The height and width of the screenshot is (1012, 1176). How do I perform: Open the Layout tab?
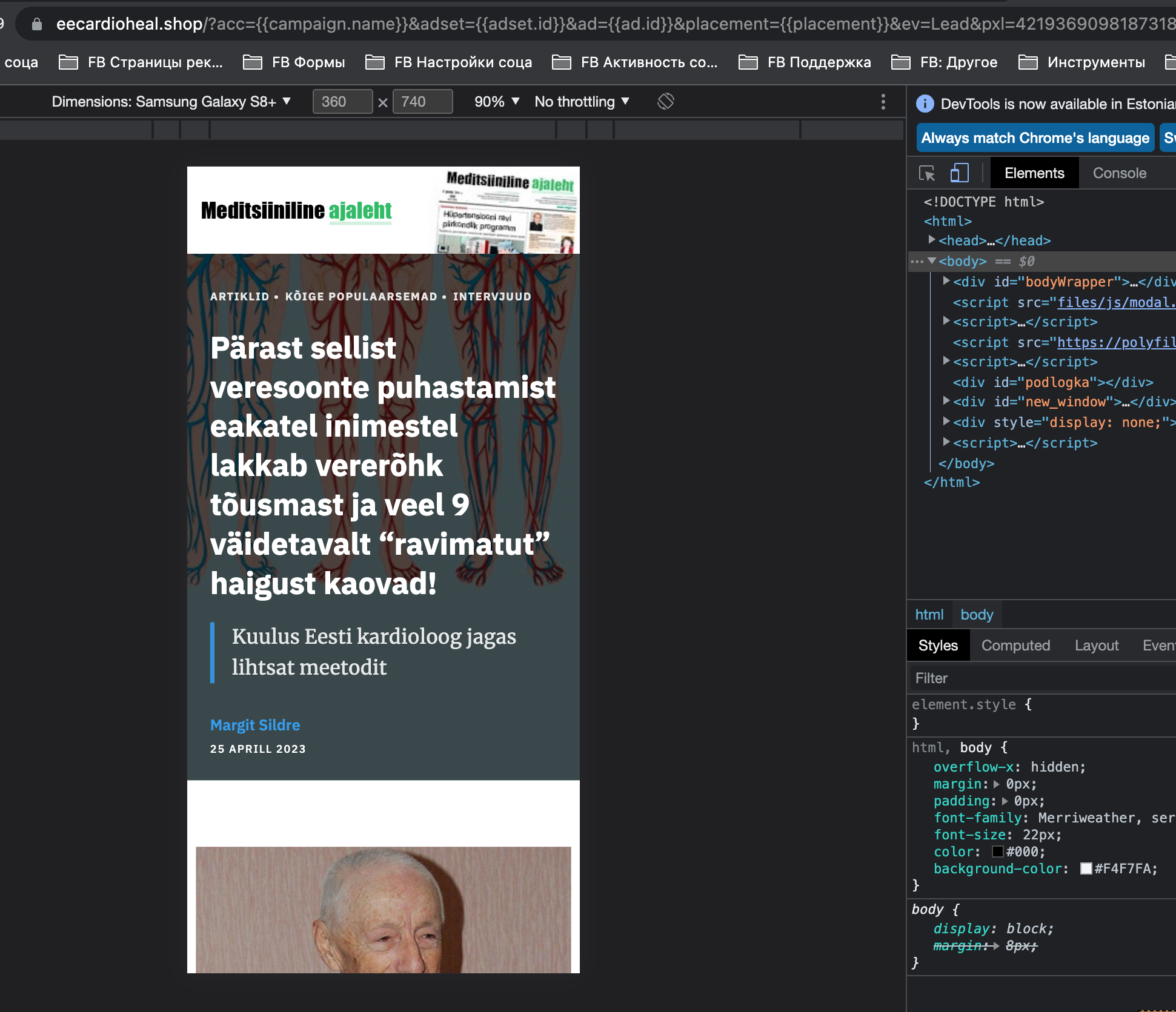[x=1097, y=646]
